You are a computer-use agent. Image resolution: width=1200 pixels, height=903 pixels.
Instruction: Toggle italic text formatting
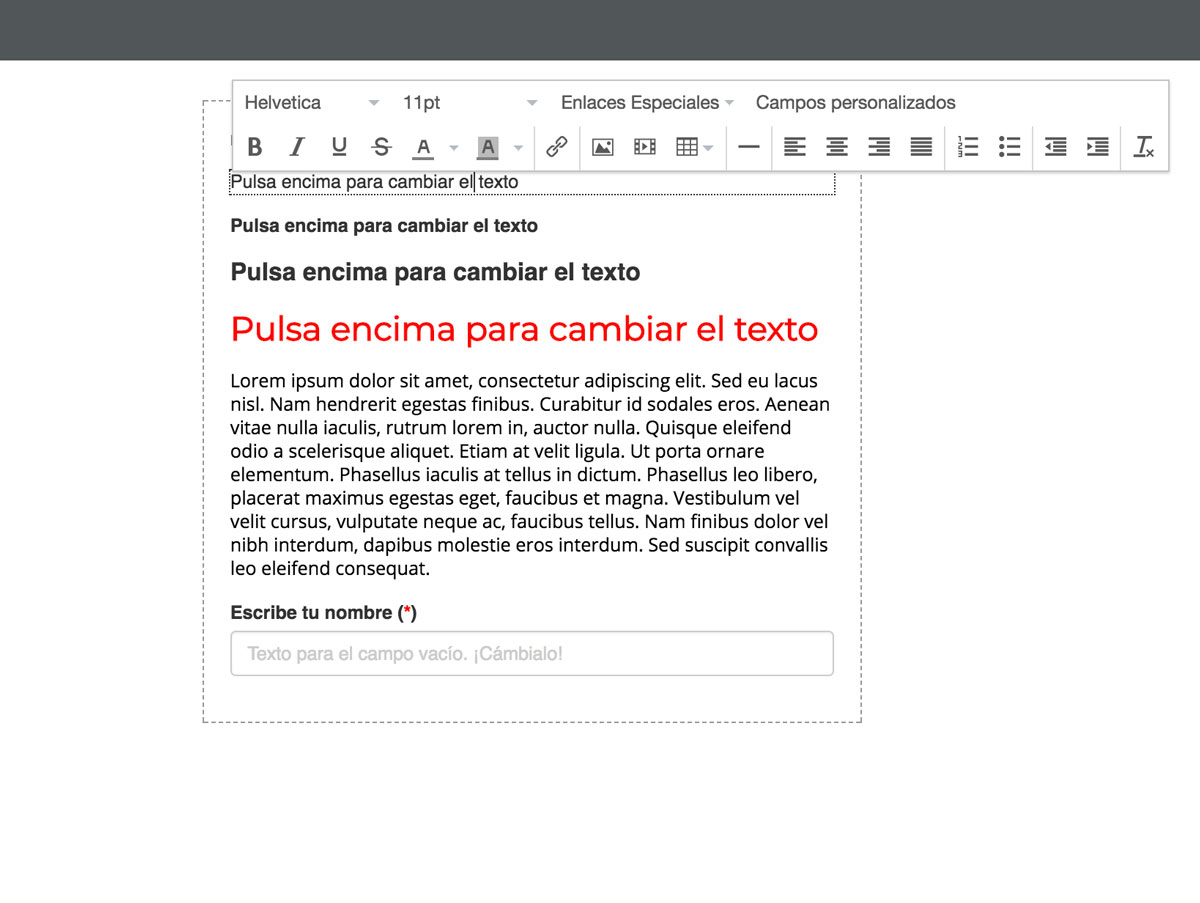point(297,147)
